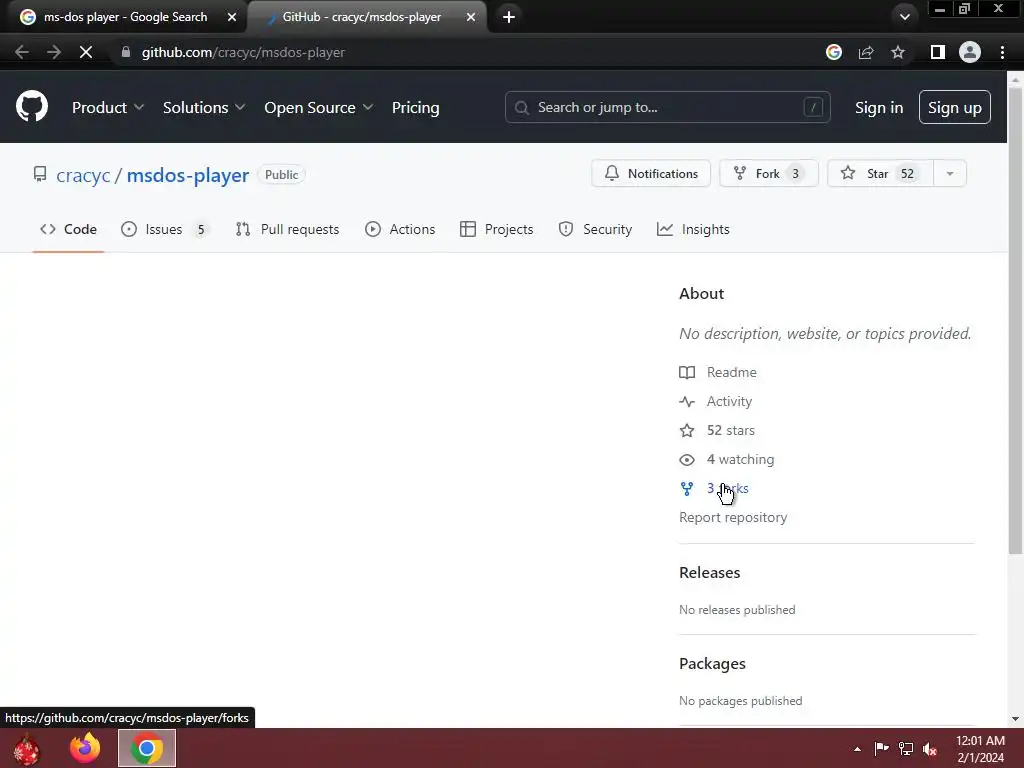Open the Security tab
Viewport: 1024px width, 768px height.
coord(596,229)
